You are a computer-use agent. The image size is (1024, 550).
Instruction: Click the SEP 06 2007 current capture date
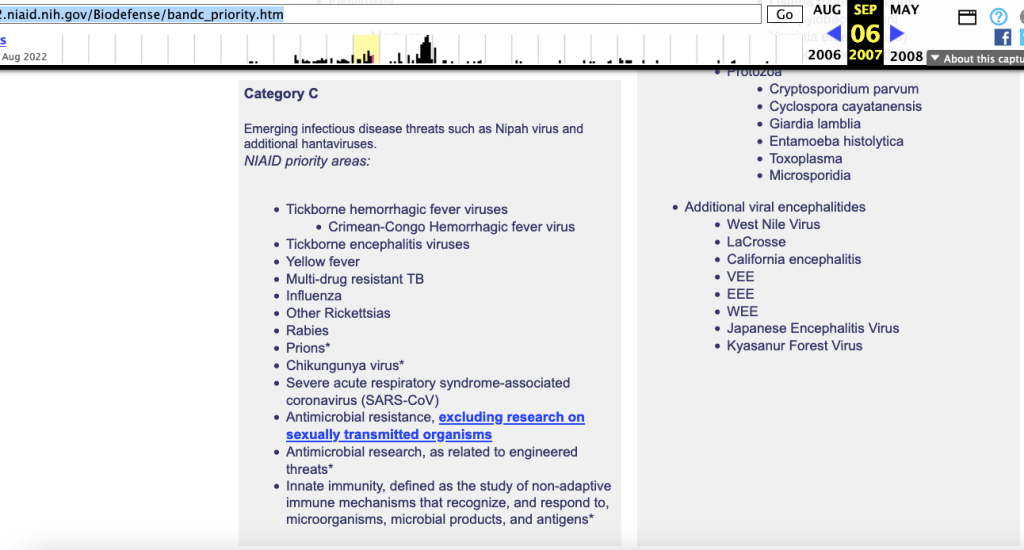[x=865, y=33]
